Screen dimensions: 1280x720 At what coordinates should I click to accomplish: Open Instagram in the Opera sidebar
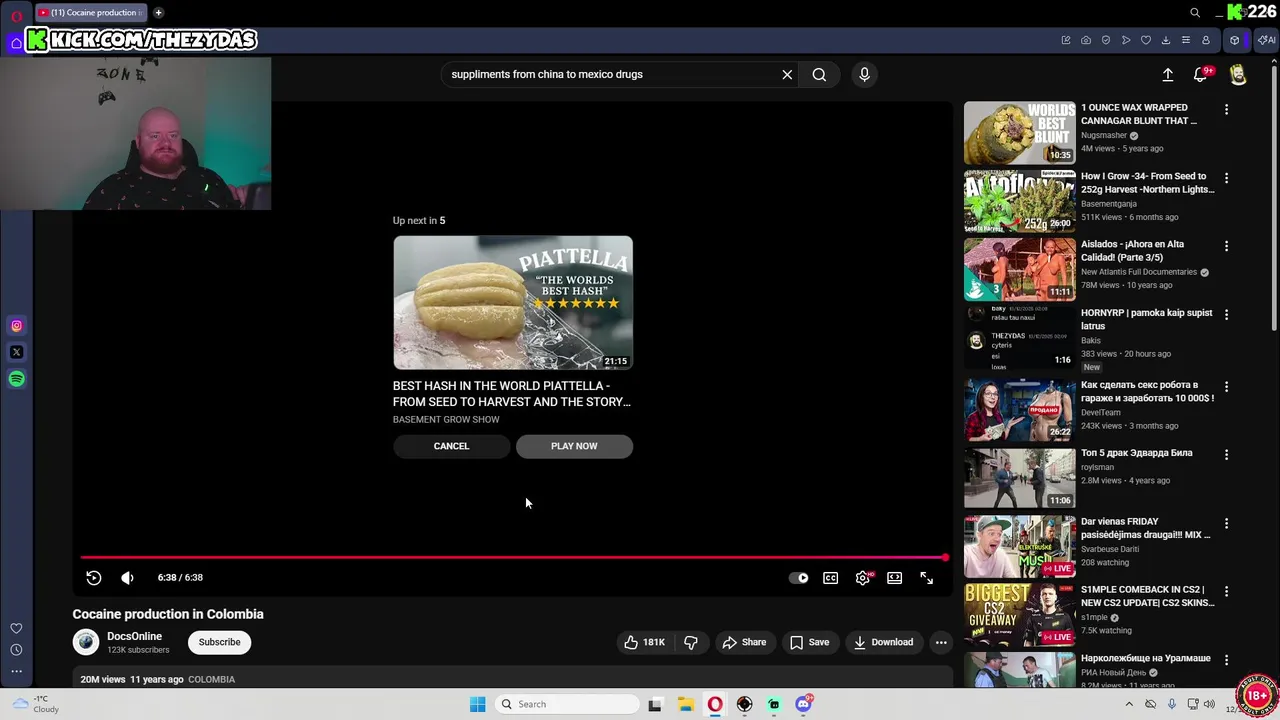click(x=16, y=326)
